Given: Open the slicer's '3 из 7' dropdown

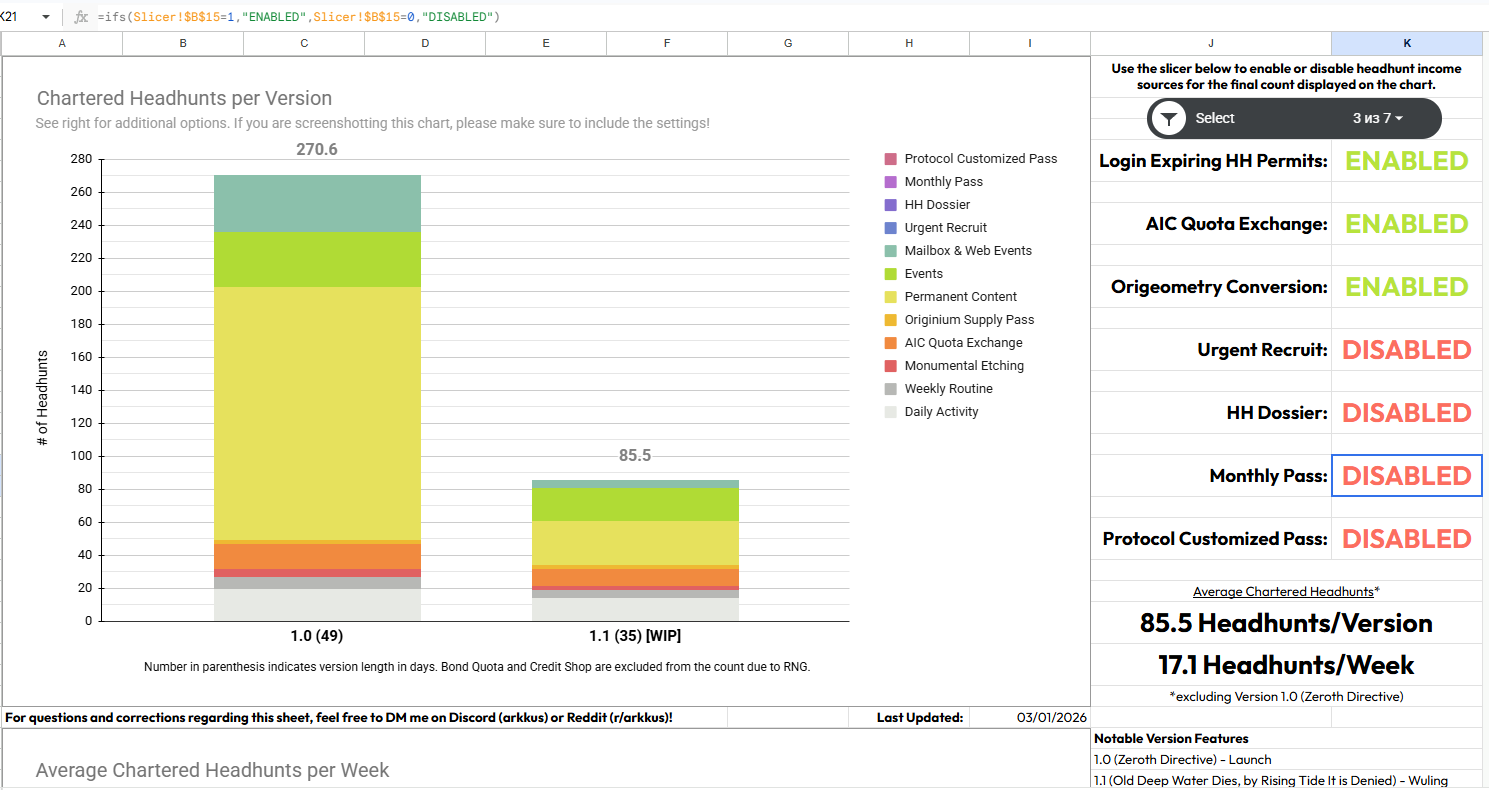Looking at the screenshot, I should tap(1378, 118).
